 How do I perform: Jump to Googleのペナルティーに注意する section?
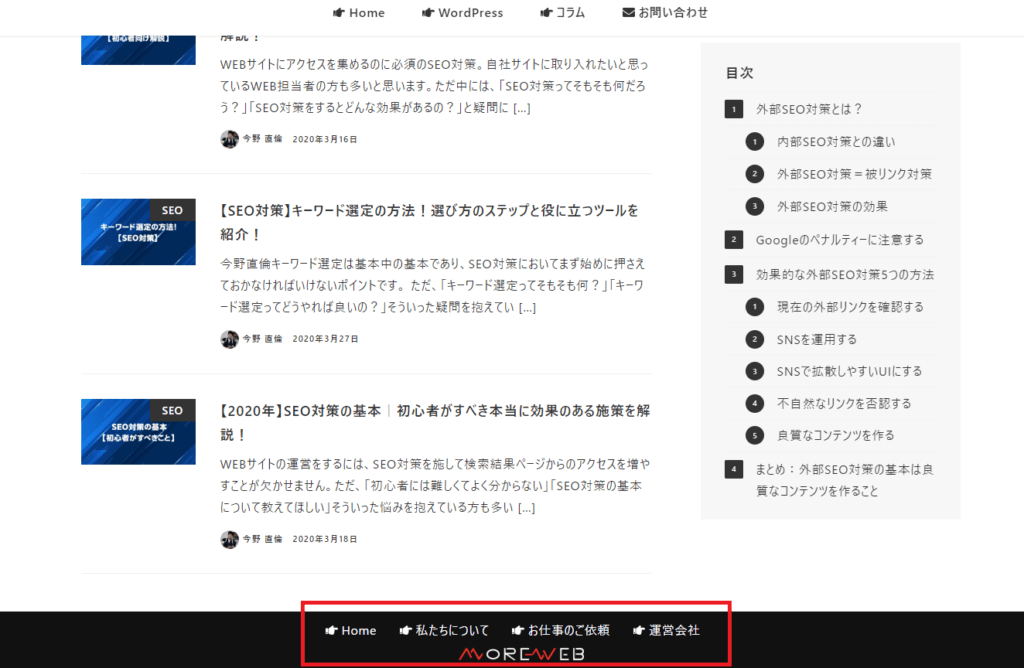[x=840, y=240]
